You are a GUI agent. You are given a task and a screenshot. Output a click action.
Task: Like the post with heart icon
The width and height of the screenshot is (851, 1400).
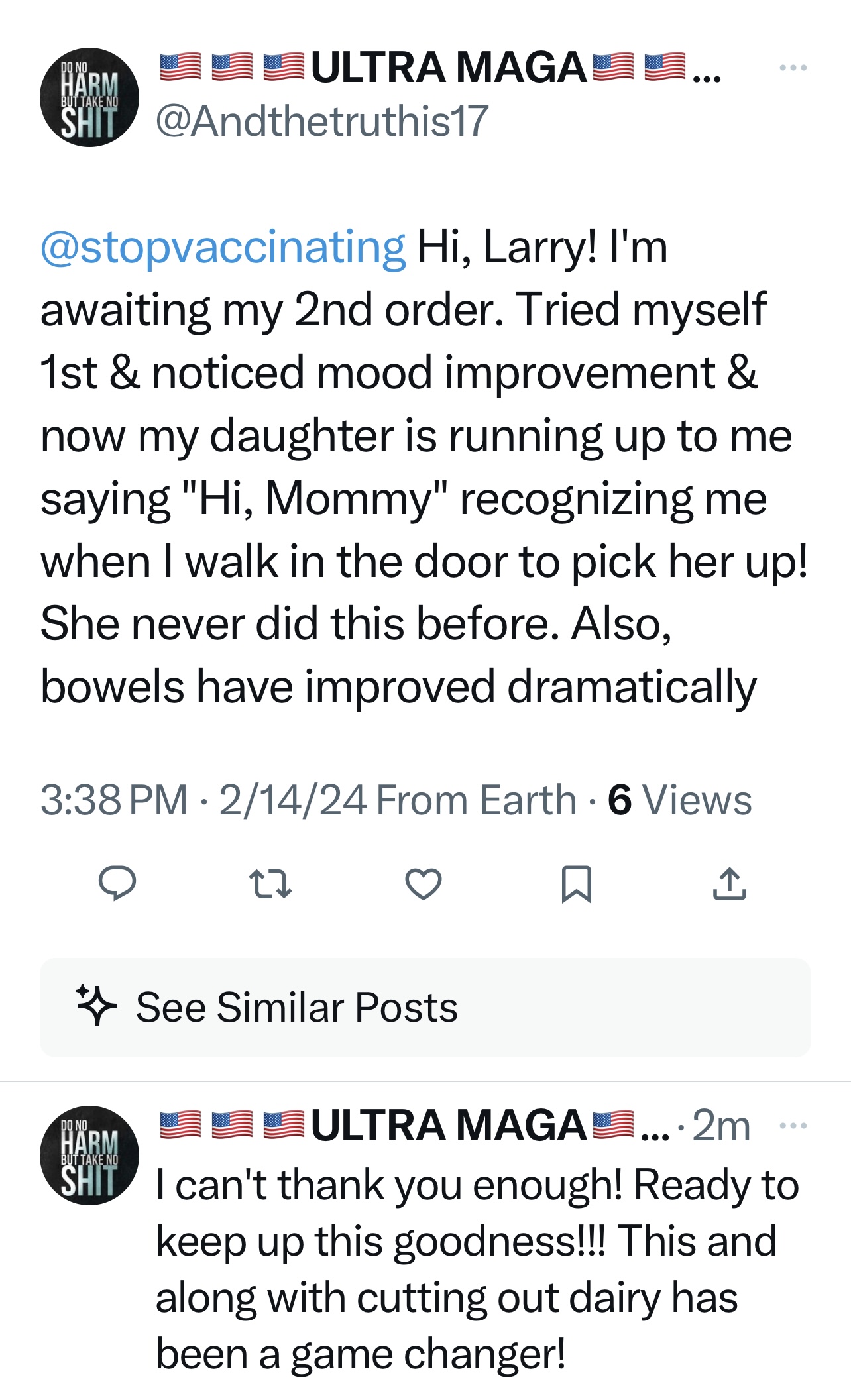coord(423,884)
